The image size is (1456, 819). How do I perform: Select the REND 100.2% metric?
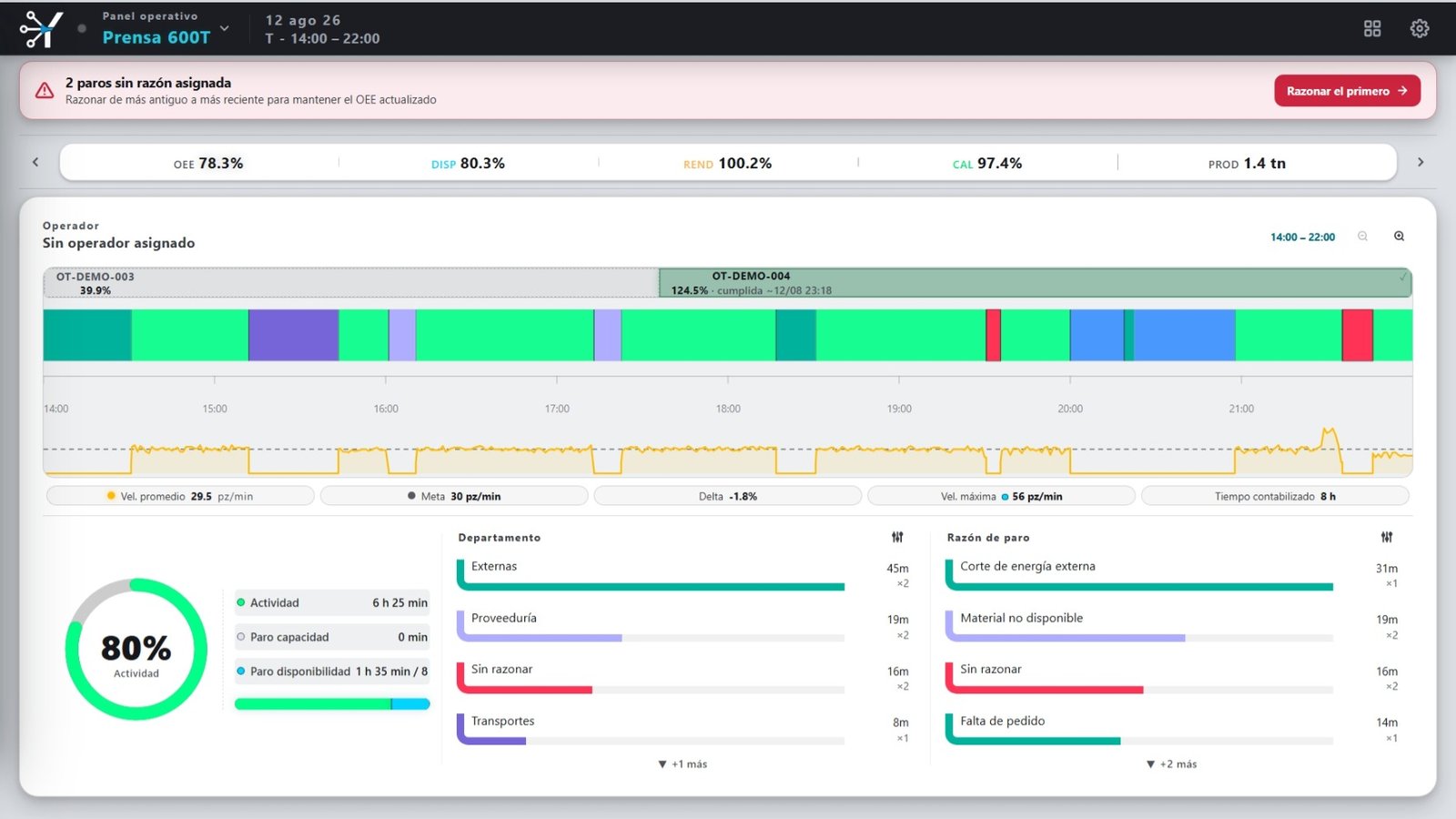727,164
